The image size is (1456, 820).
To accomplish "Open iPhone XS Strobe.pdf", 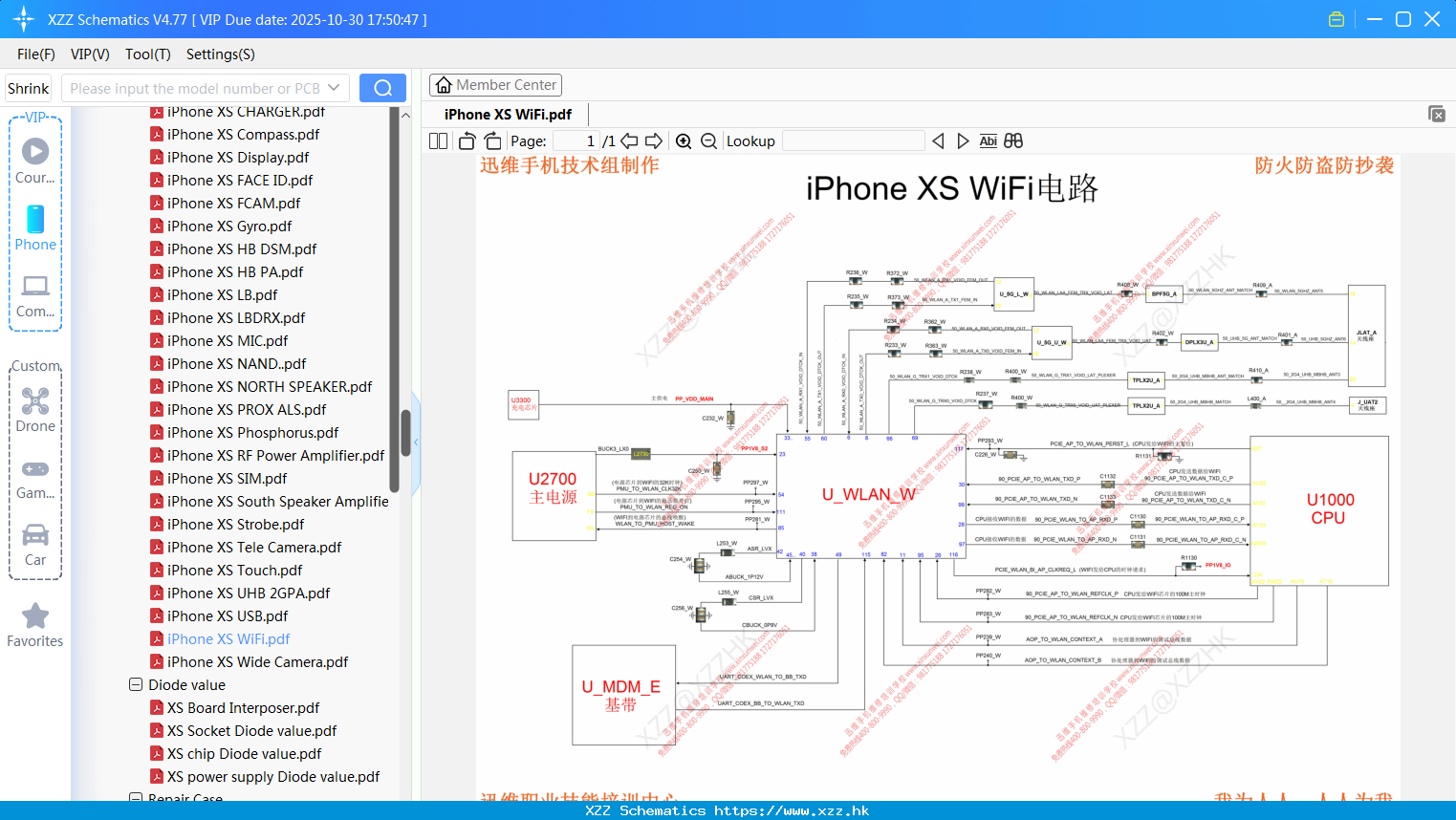I will 235,524.
